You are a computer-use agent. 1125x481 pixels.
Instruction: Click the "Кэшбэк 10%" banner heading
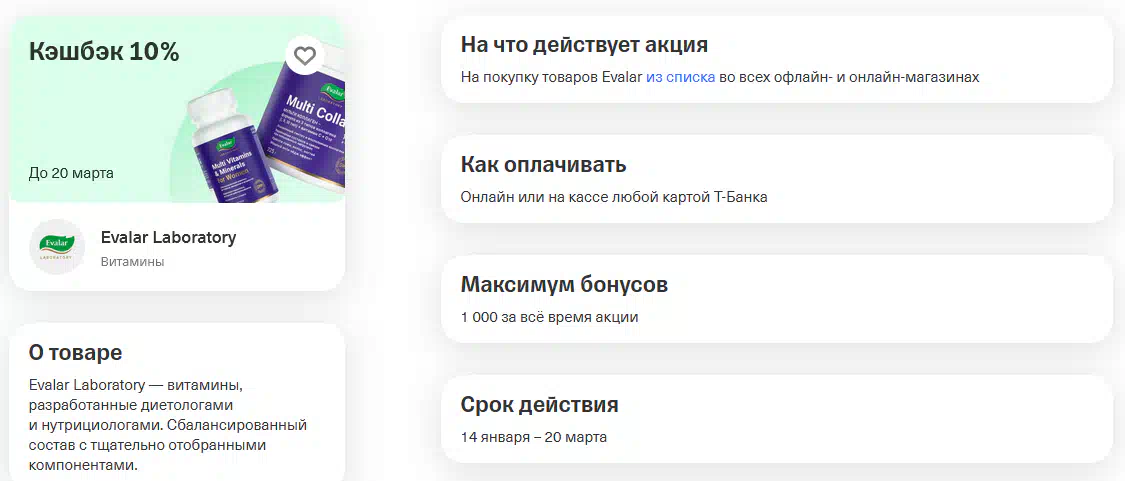tap(104, 52)
